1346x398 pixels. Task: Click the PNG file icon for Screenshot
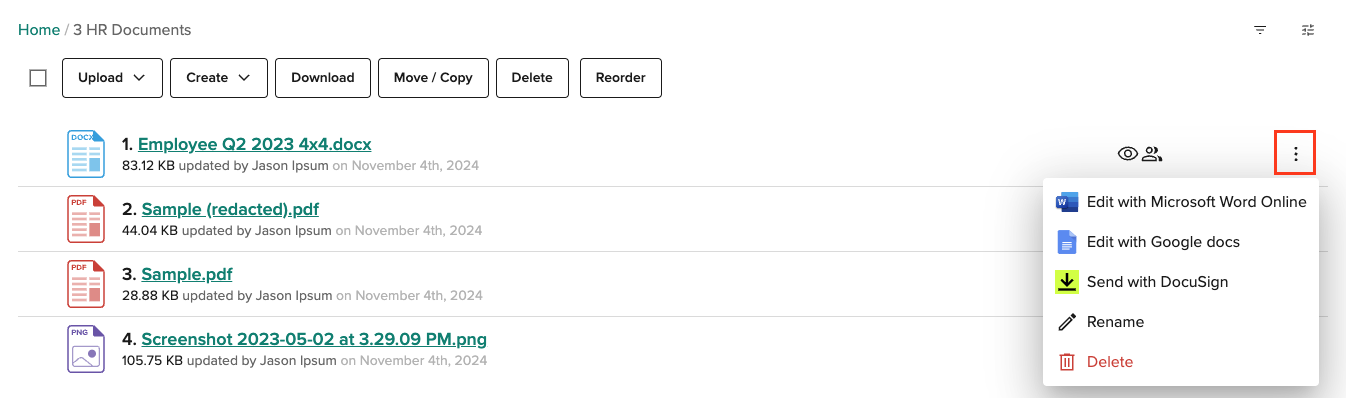85,349
